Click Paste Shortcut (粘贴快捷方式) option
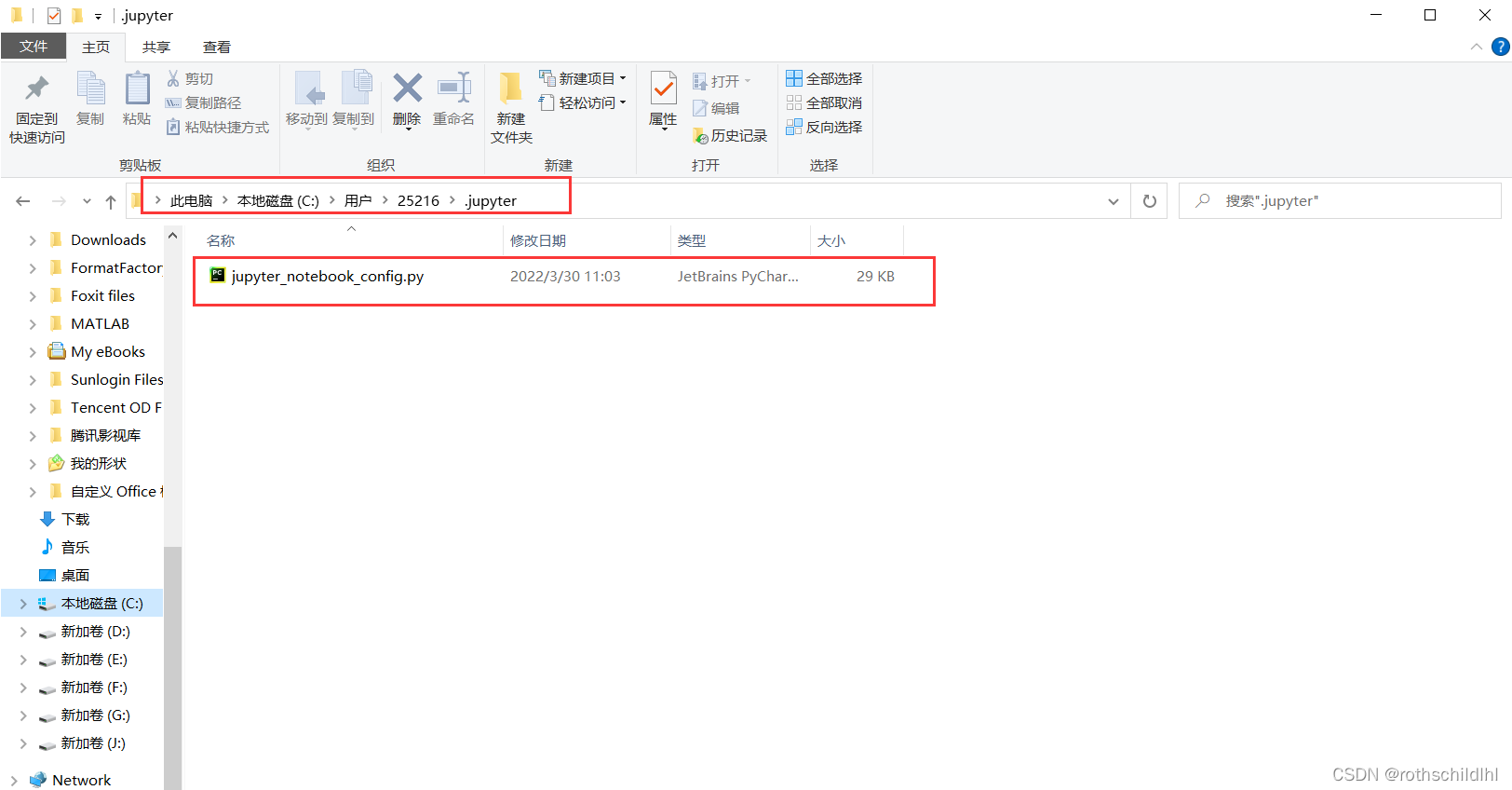This screenshot has width=1512, height=790. tap(217, 128)
